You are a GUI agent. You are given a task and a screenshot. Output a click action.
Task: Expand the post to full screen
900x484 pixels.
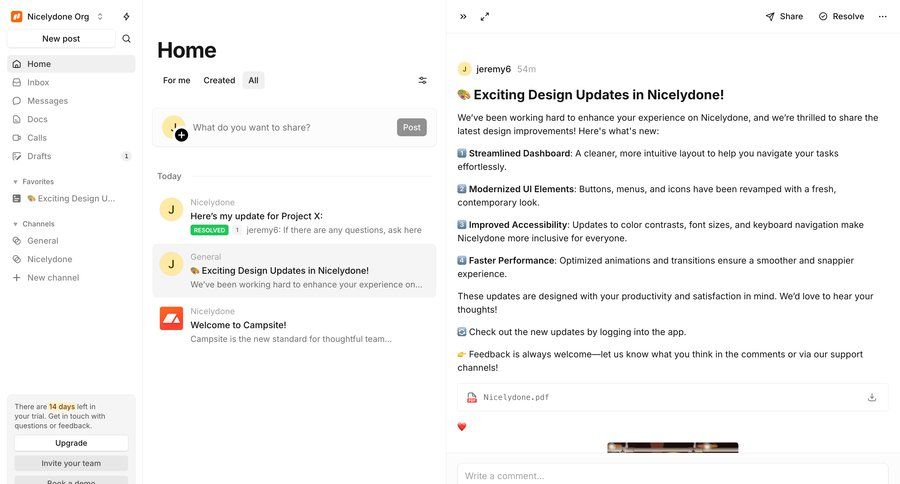tap(485, 17)
